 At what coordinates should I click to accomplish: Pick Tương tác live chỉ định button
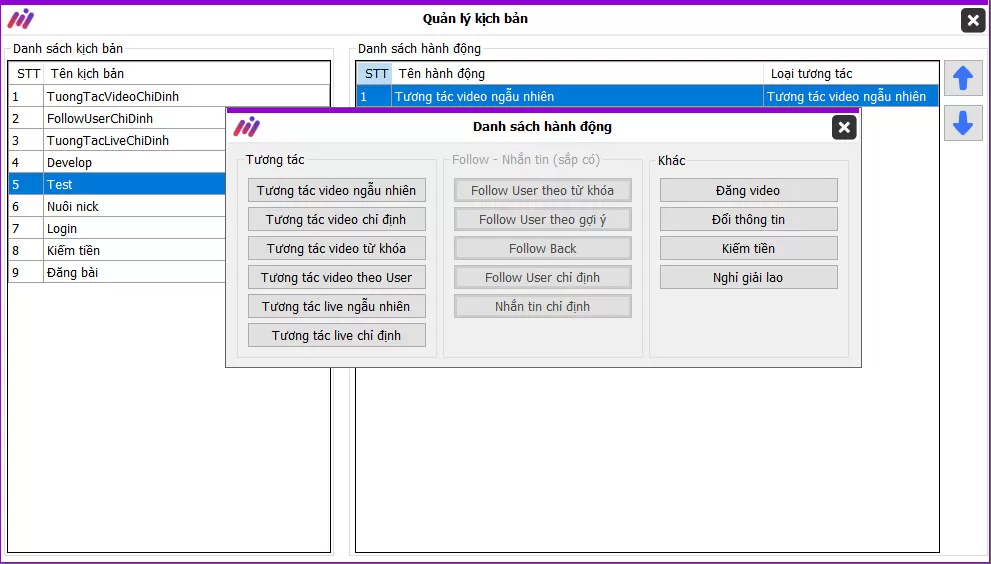337,335
